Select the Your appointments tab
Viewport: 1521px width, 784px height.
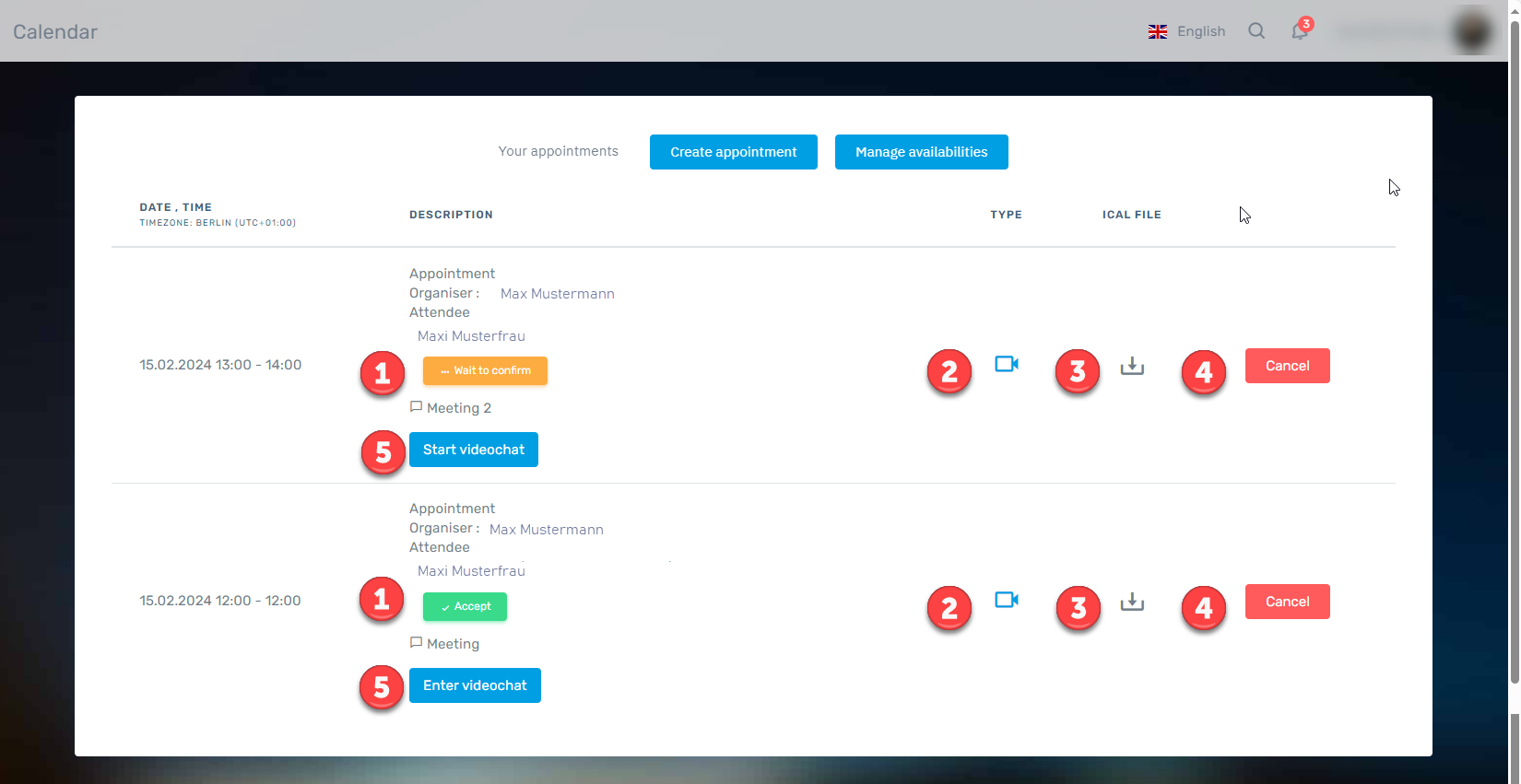(558, 151)
